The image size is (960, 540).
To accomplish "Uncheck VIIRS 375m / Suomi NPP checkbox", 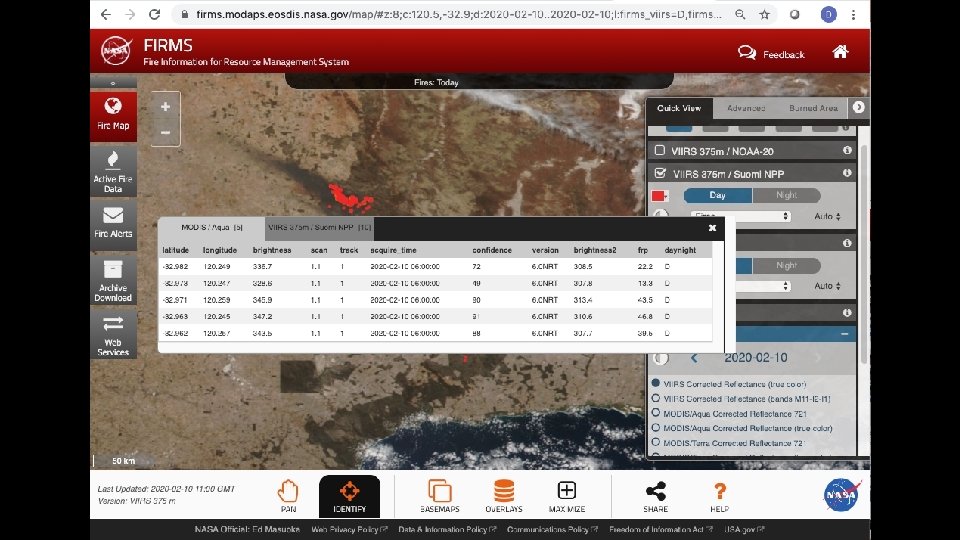I will pos(660,173).
